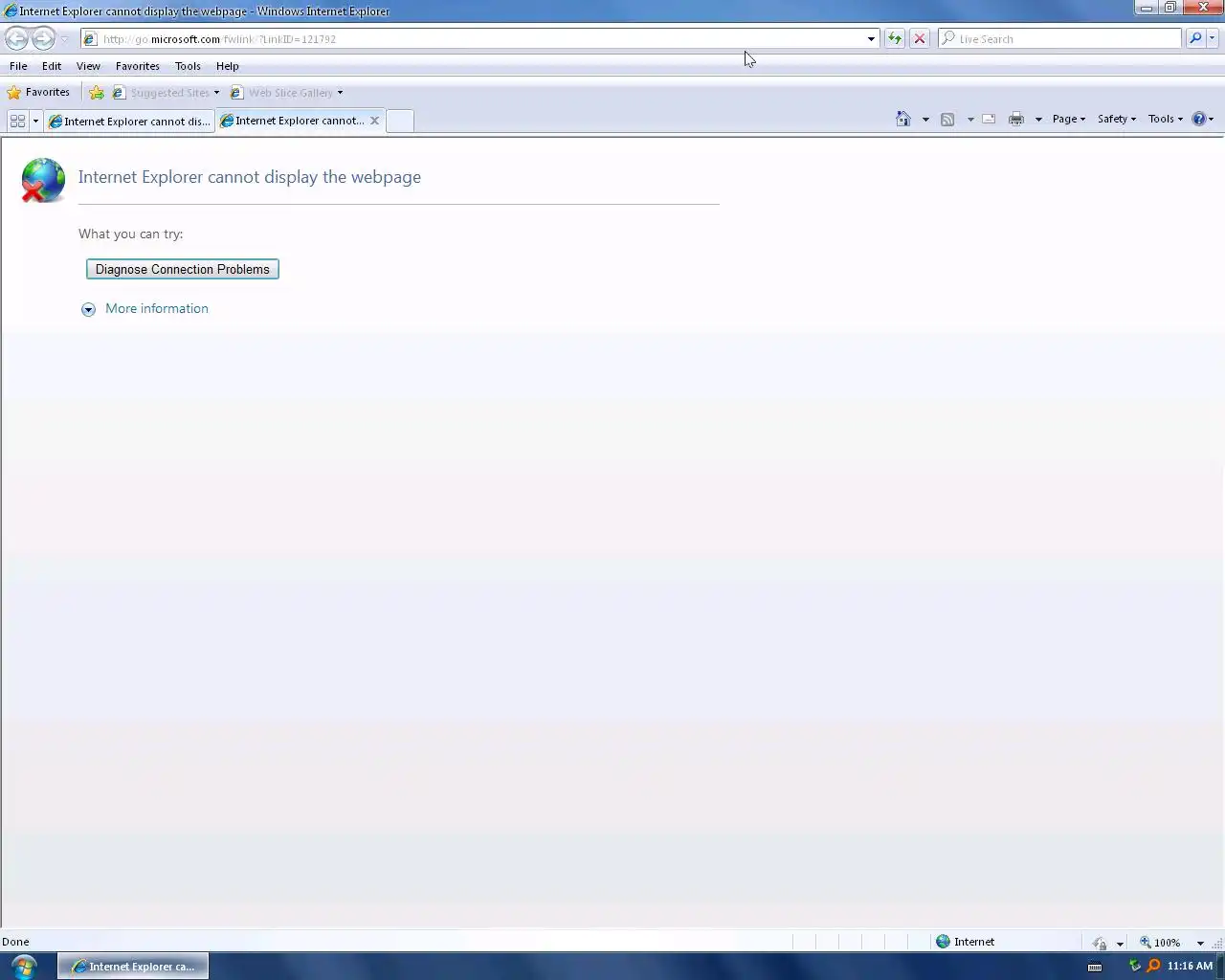Open the File menu
1225x980 pixels.
18,66
